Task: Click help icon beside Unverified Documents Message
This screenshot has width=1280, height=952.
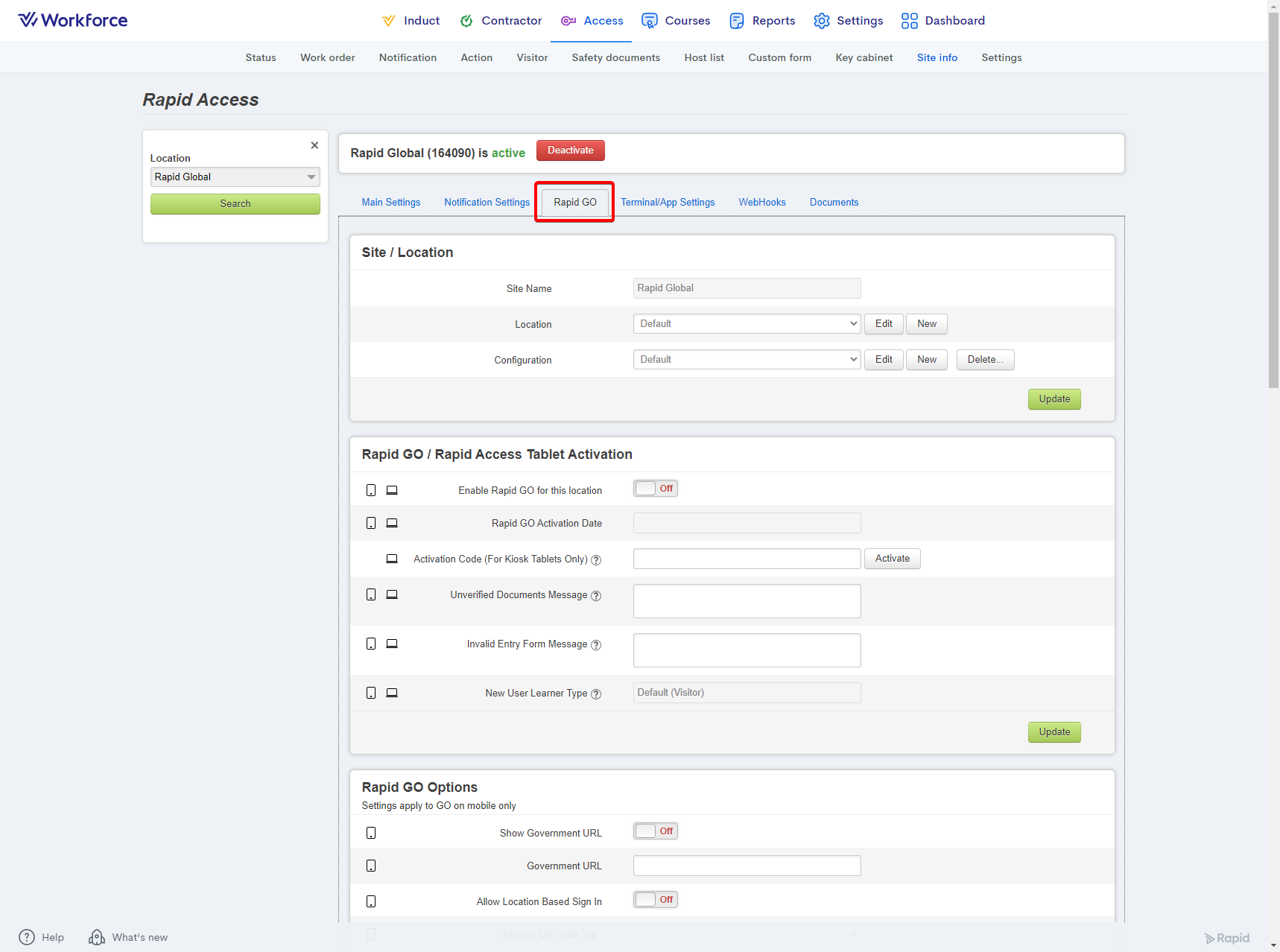Action: point(596,595)
